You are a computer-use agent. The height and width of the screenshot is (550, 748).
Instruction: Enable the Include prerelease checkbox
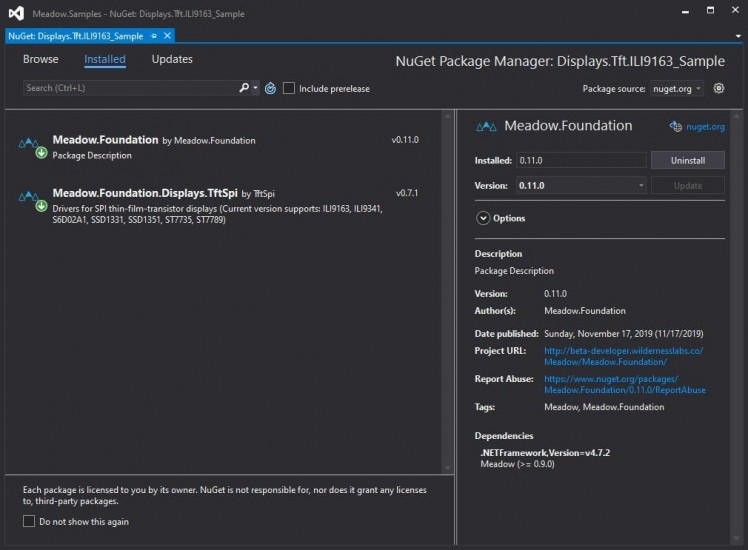pos(289,88)
